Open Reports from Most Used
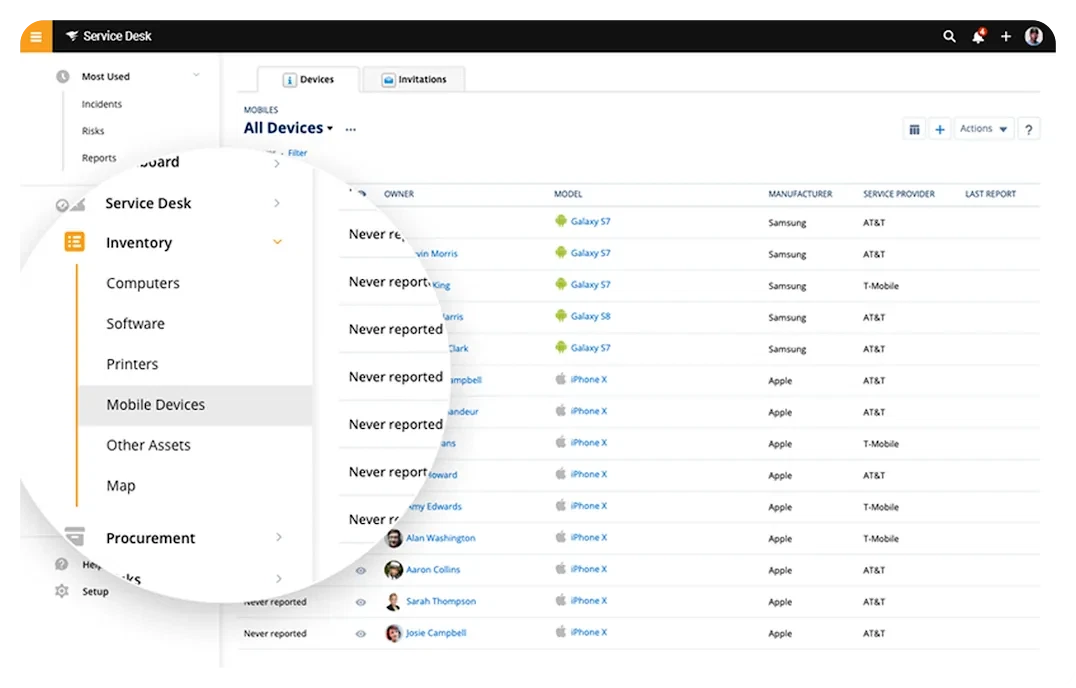Viewport: 1076px width, 688px height. (x=99, y=158)
